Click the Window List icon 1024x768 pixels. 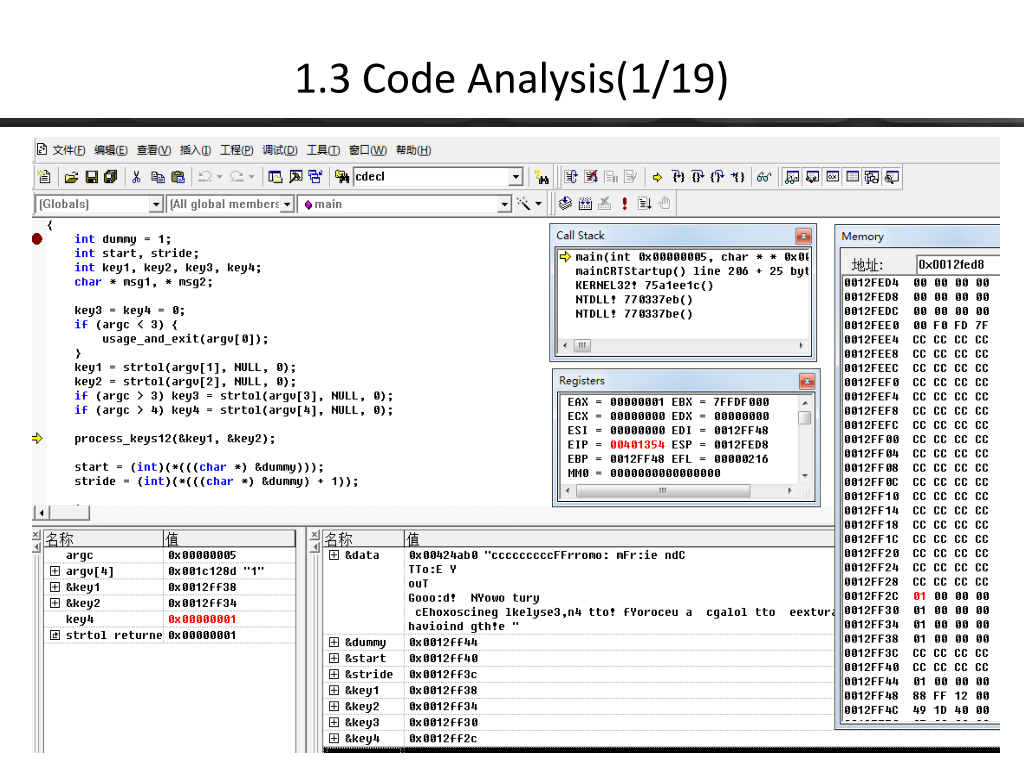click(315, 176)
